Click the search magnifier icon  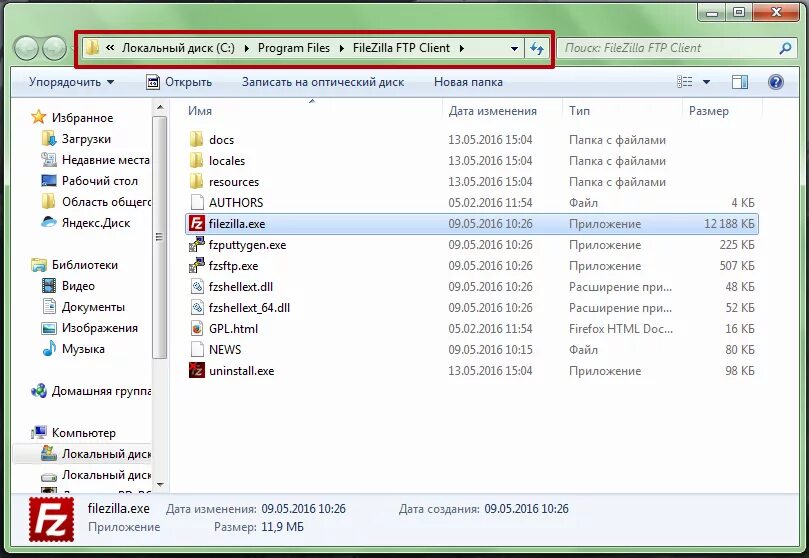[785, 48]
